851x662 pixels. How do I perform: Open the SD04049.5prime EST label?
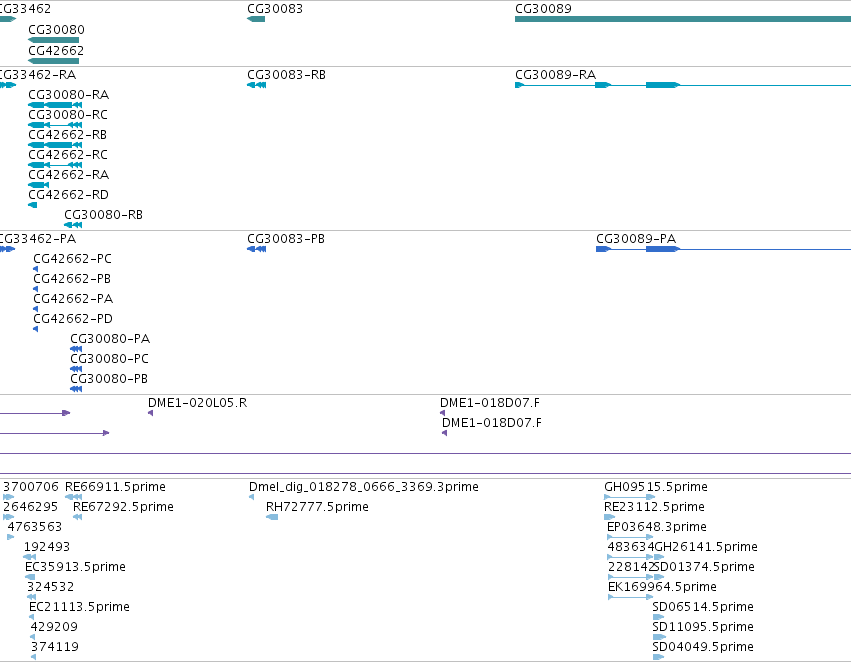[703, 647]
